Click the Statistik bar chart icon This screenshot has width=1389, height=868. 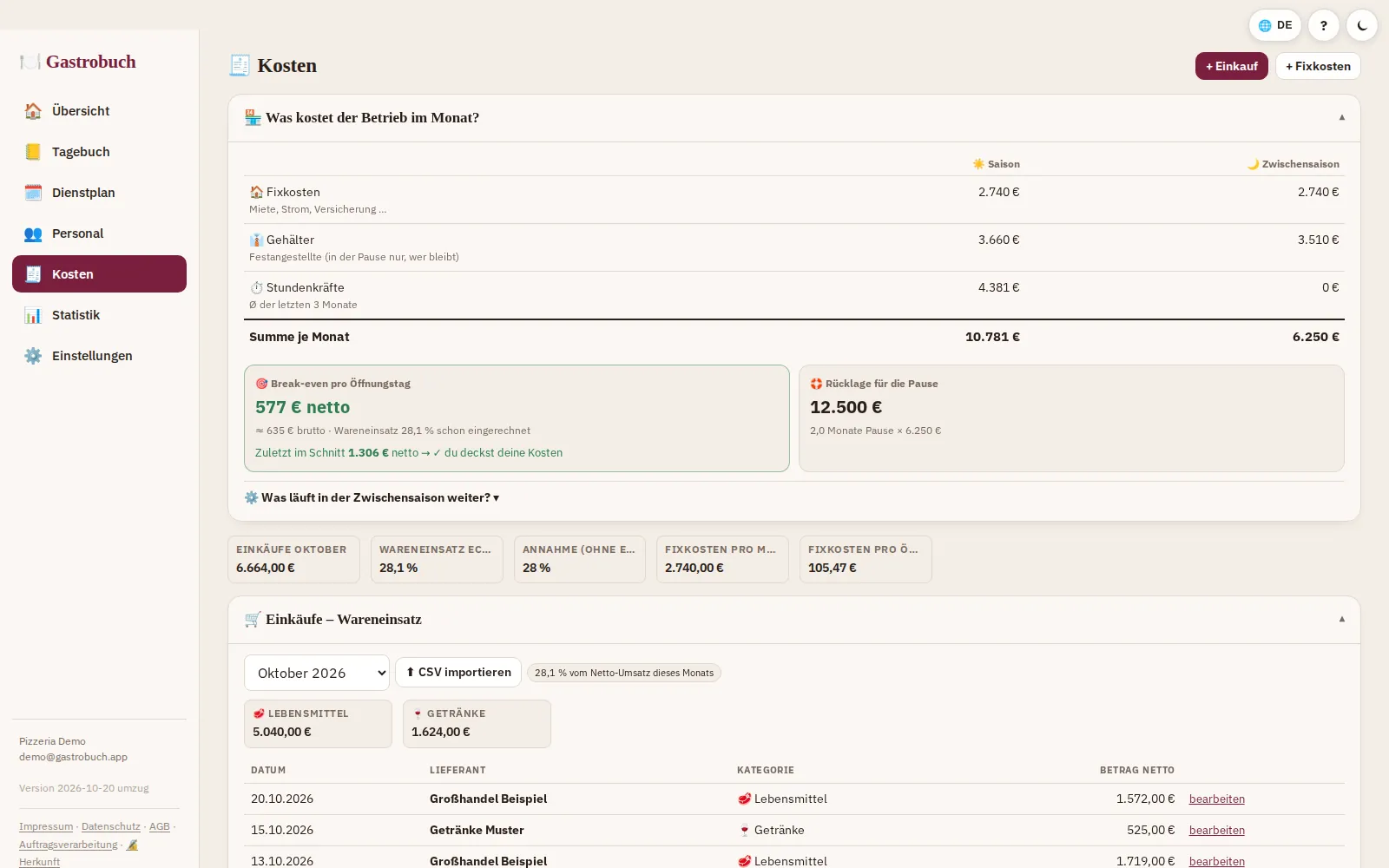[33, 315]
